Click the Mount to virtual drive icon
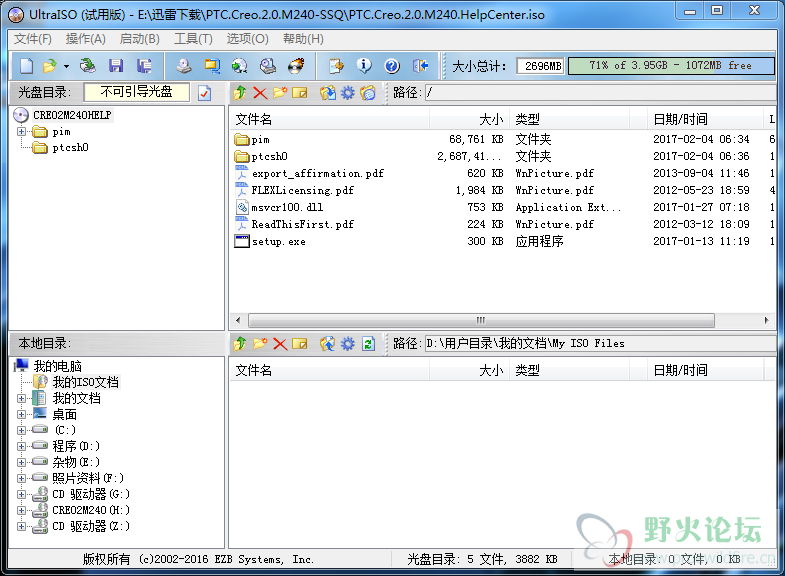 (x=268, y=66)
